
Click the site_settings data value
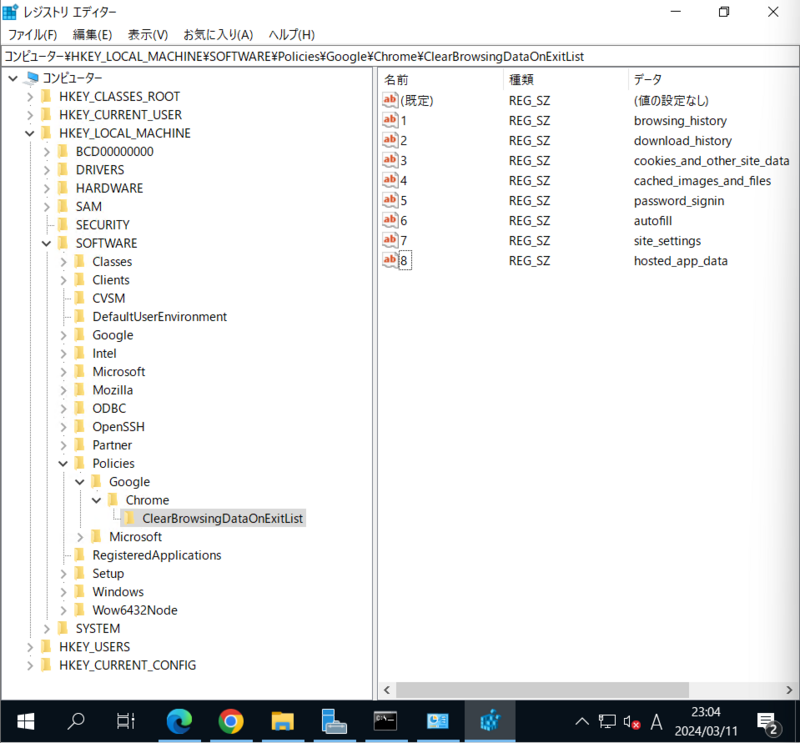click(667, 241)
